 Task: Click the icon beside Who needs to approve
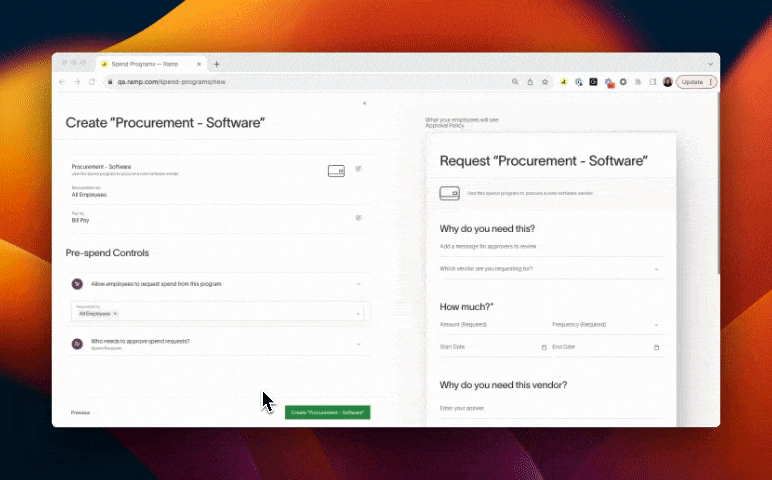77,344
